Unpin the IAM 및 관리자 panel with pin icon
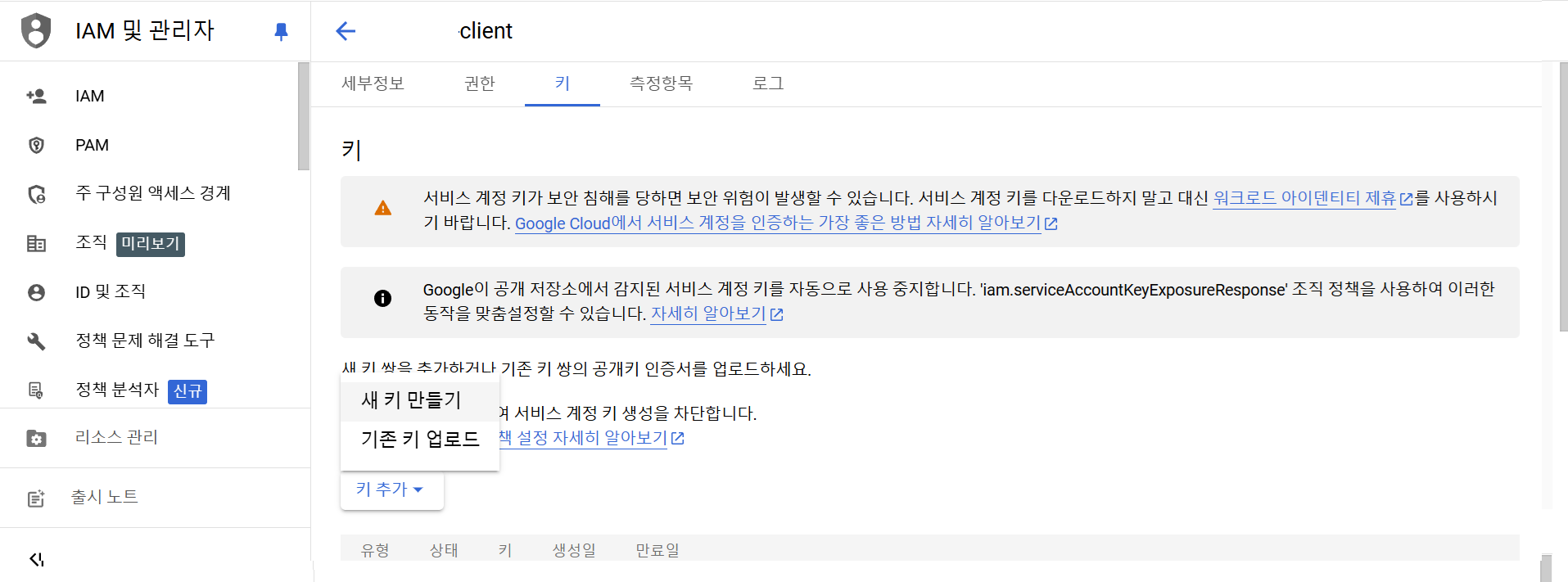The image size is (1568, 582). tap(281, 31)
